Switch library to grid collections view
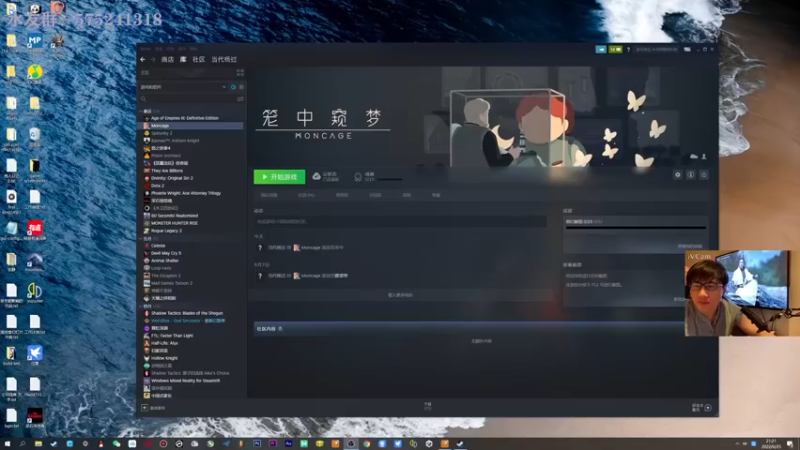The height and width of the screenshot is (450, 800). 240,73
